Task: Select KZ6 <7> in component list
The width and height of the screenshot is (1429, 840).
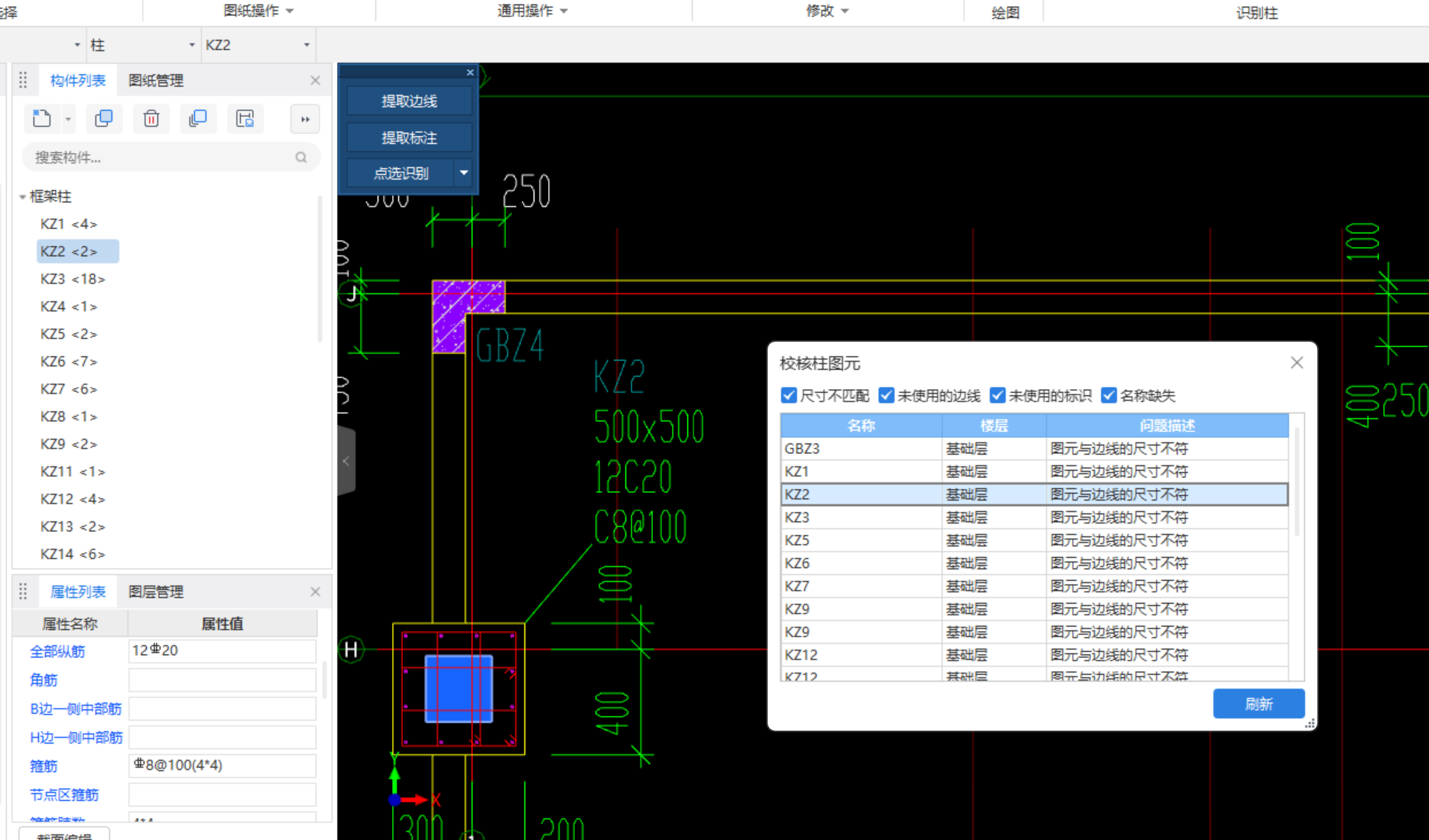Action: click(69, 362)
